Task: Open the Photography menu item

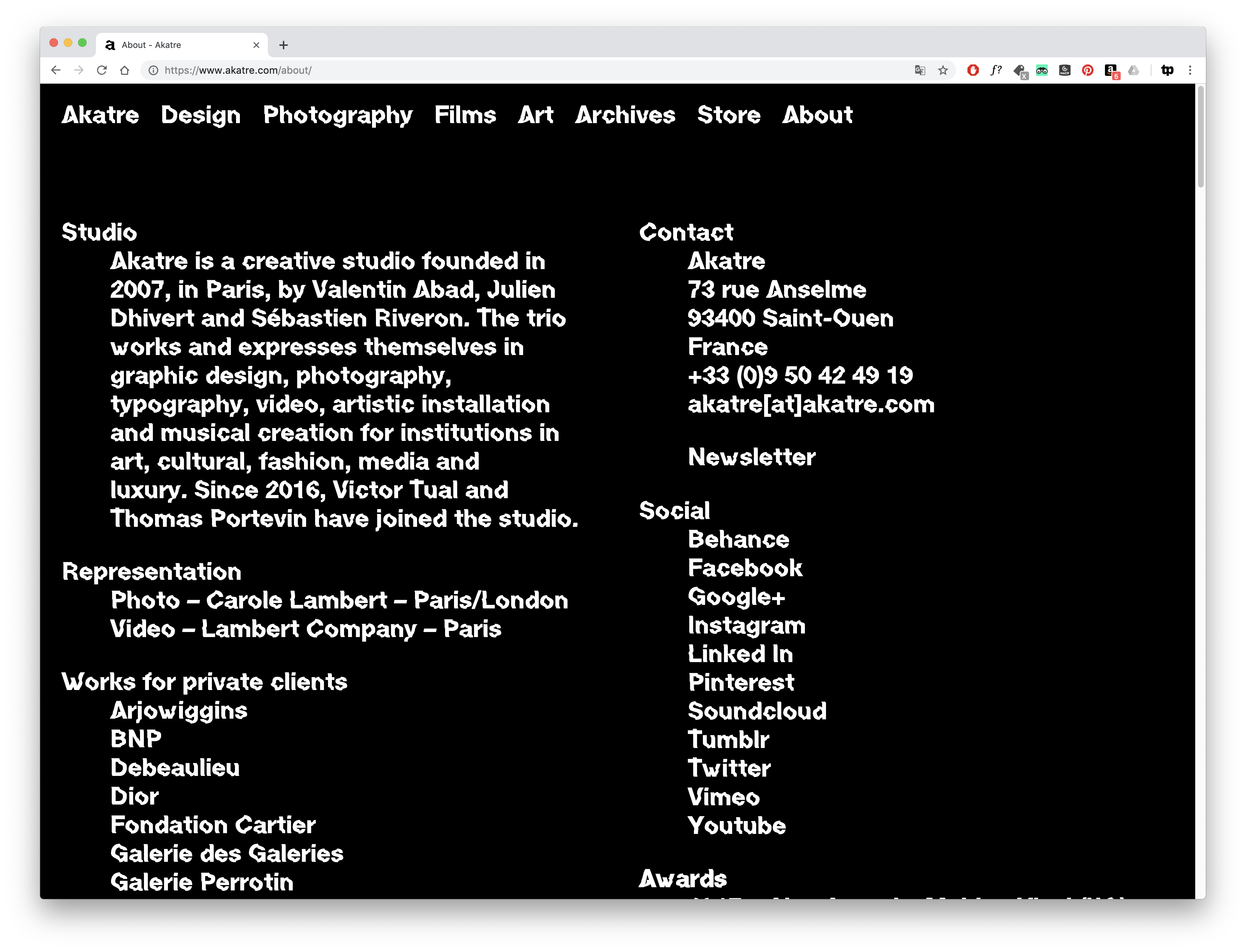Action: tap(337, 115)
